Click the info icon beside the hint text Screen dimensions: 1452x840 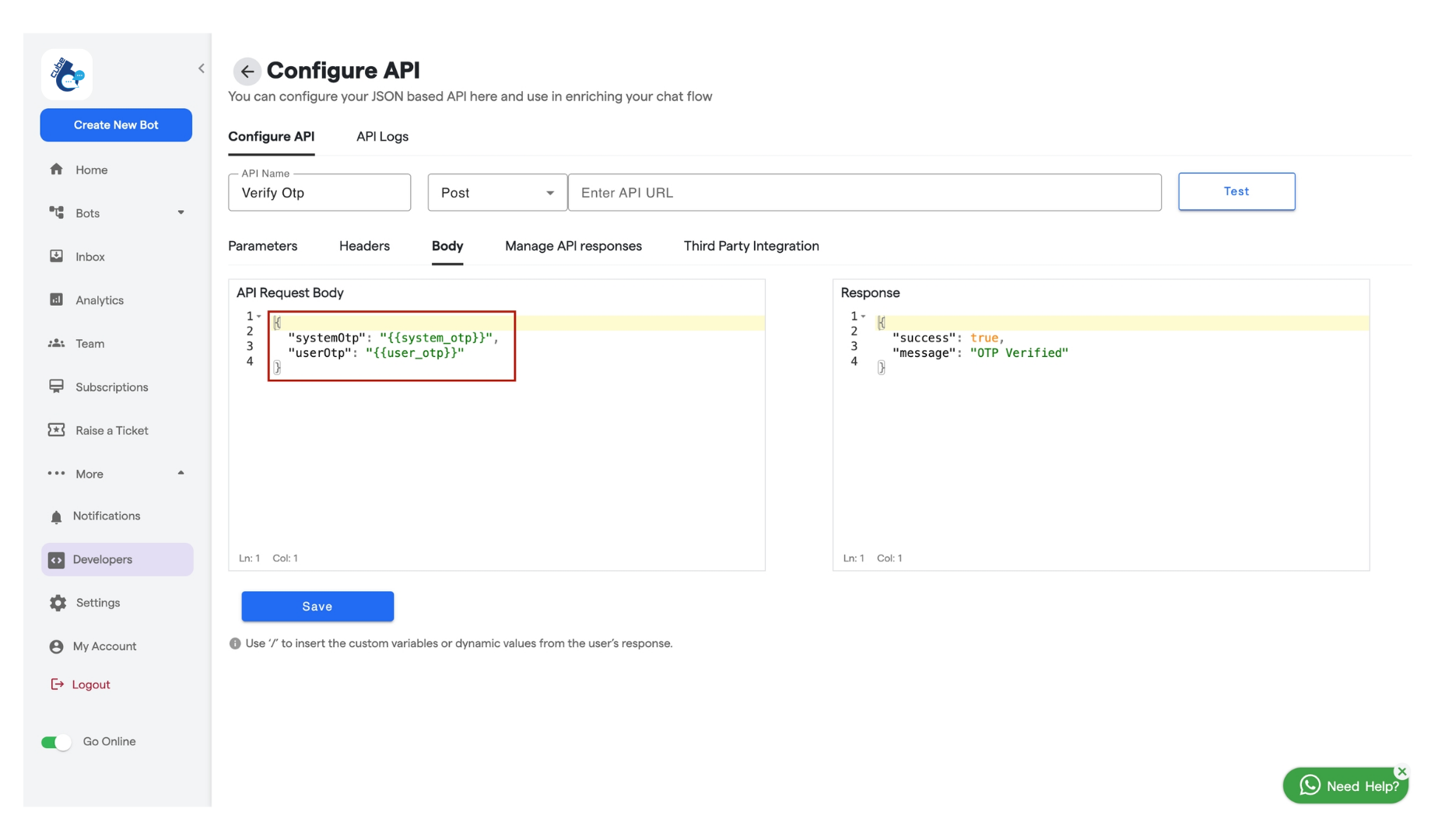235,643
